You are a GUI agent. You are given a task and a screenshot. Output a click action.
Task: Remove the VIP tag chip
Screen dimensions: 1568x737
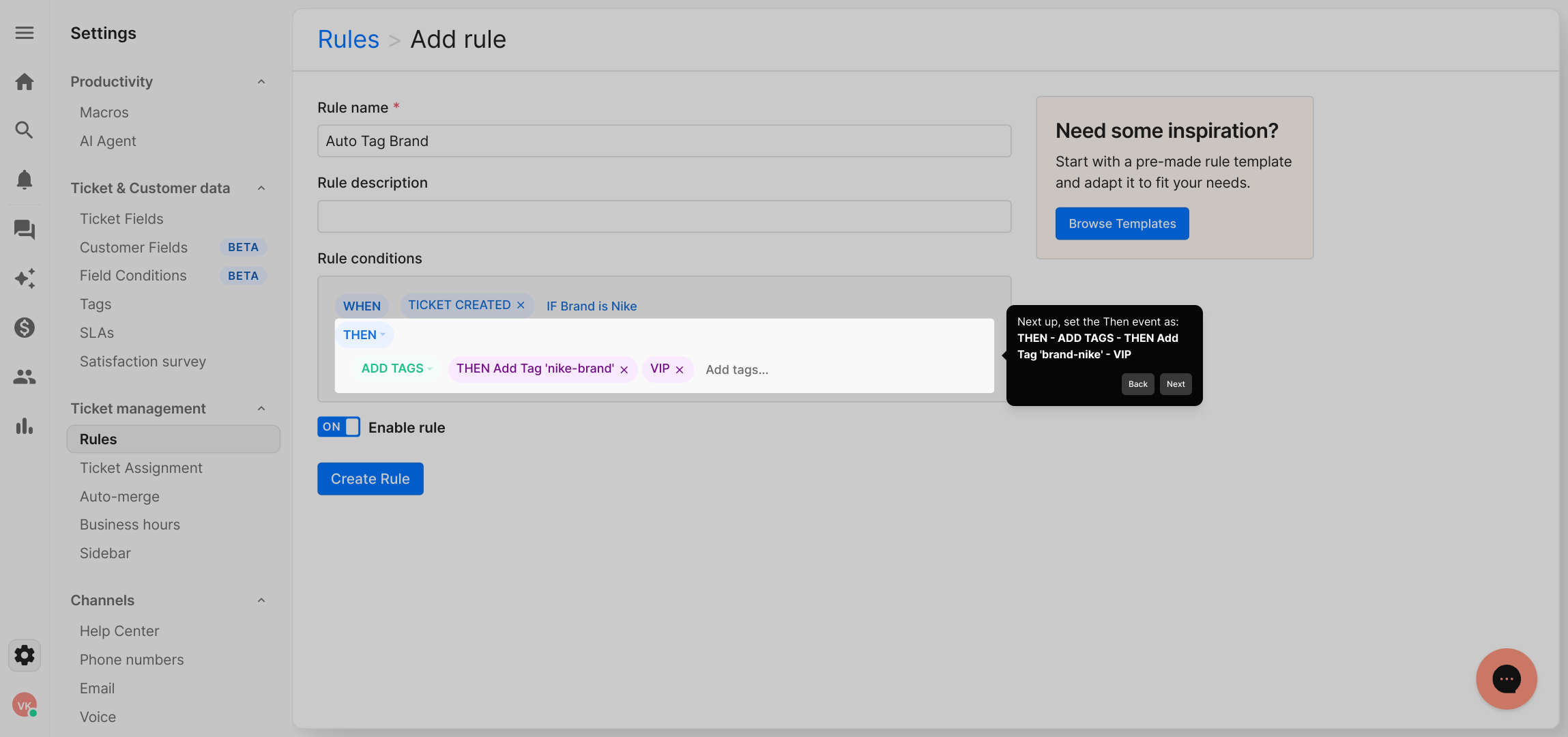[x=680, y=370]
